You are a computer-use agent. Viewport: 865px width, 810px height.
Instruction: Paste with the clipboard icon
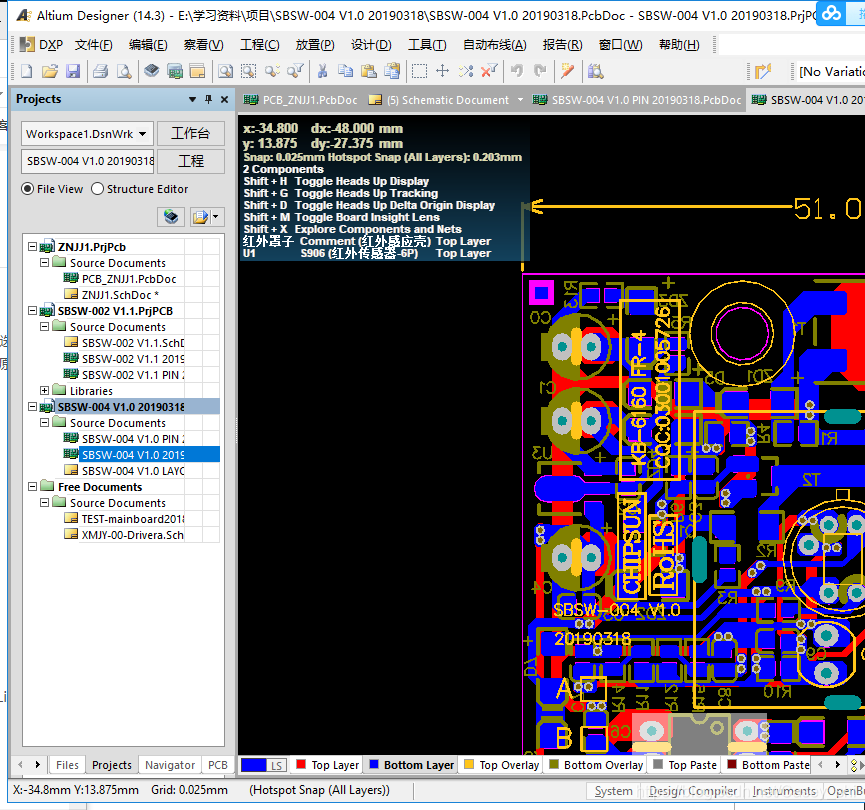[369, 71]
